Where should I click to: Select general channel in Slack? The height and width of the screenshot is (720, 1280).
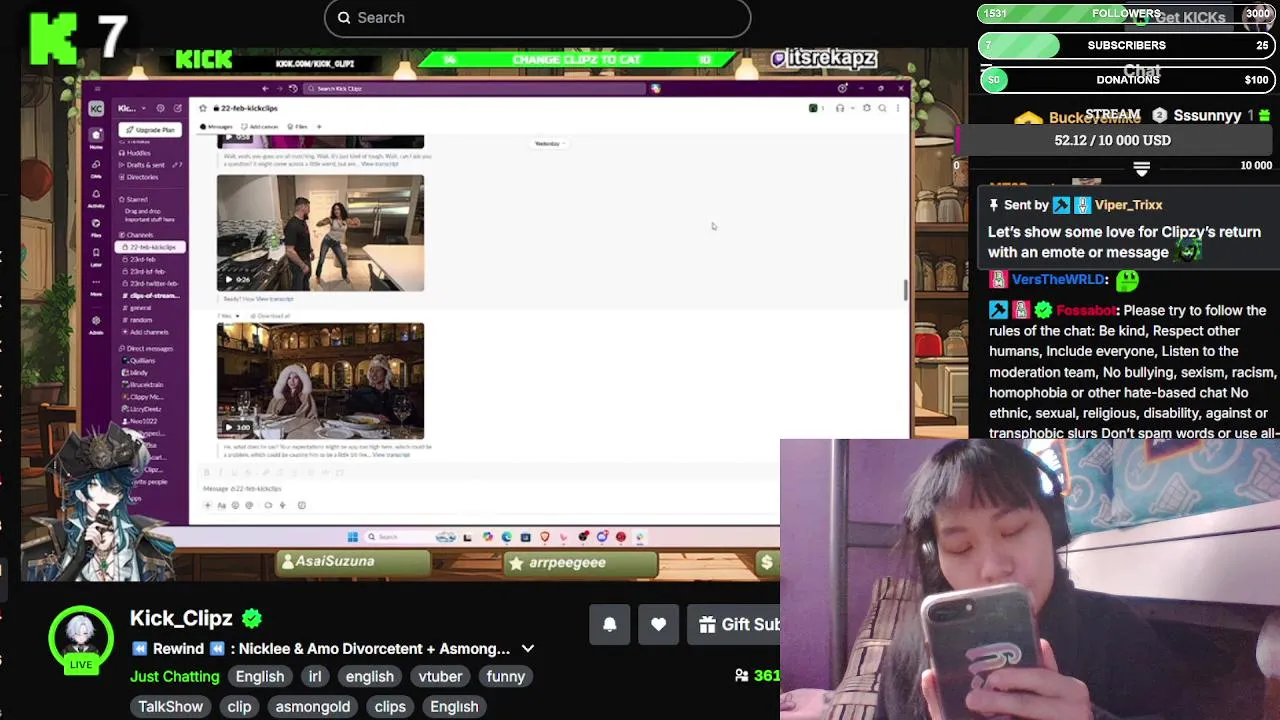point(138,308)
